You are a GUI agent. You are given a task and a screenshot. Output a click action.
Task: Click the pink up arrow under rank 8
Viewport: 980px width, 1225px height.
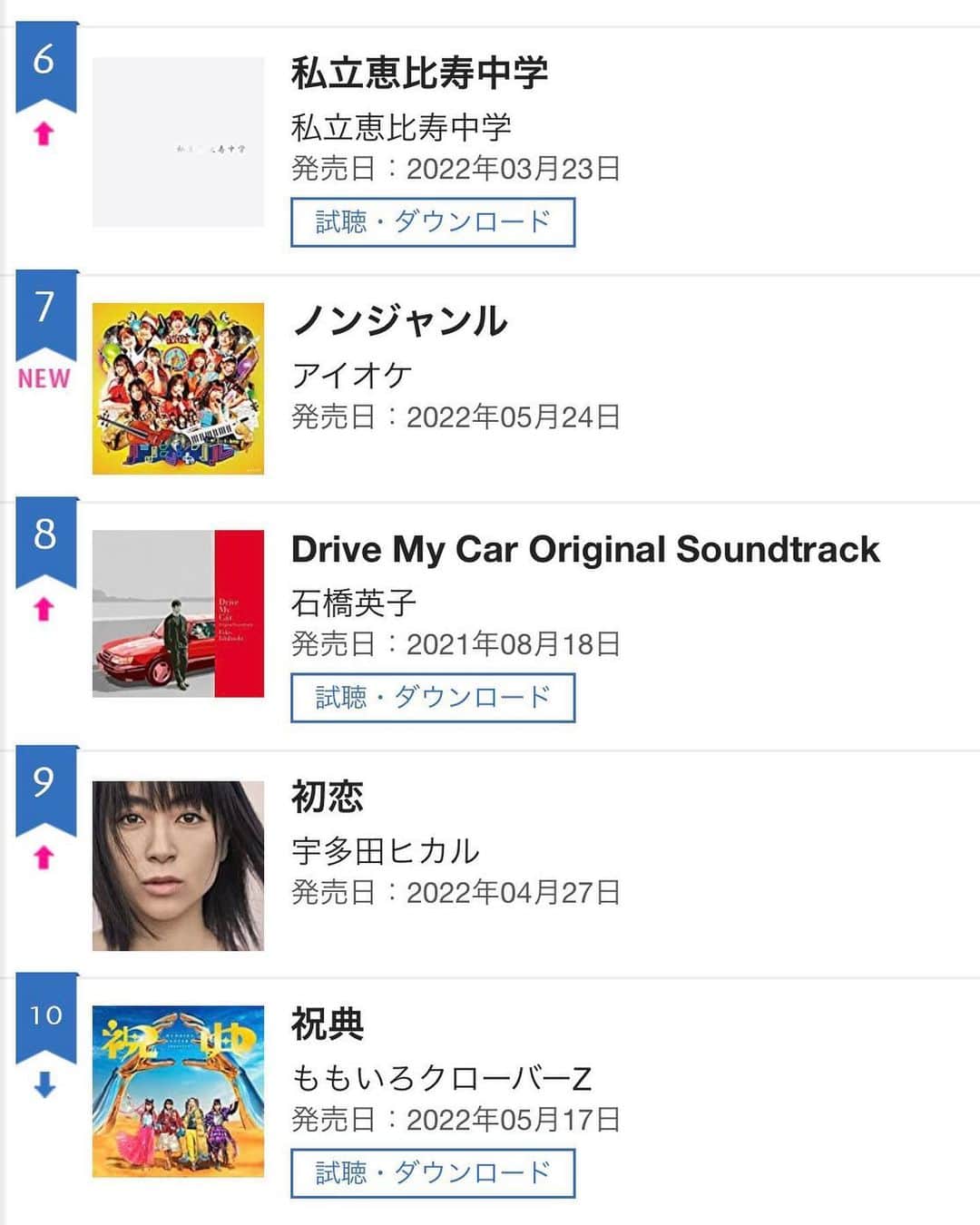(x=44, y=609)
